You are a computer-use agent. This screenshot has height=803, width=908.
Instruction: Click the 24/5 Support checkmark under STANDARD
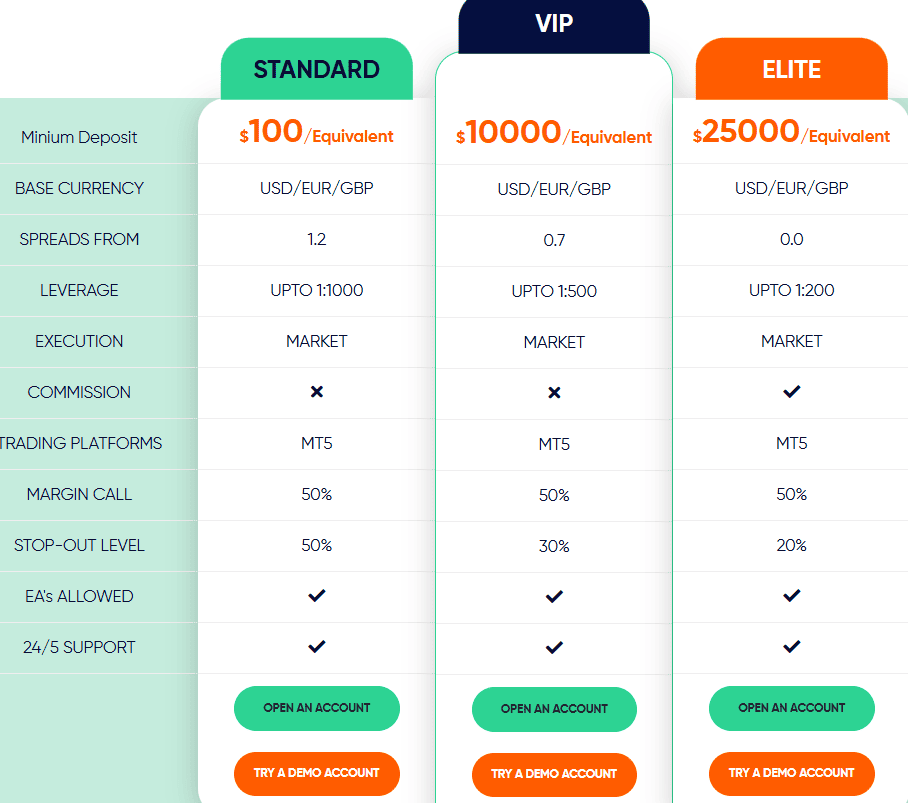click(x=316, y=647)
